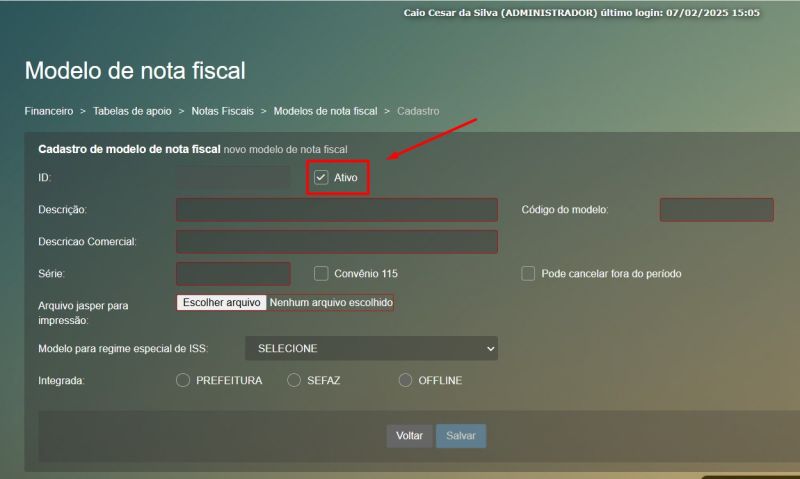The height and width of the screenshot is (479, 800).
Task: Go to the Financeiro breadcrumb
Action: pyautogui.click(x=48, y=111)
